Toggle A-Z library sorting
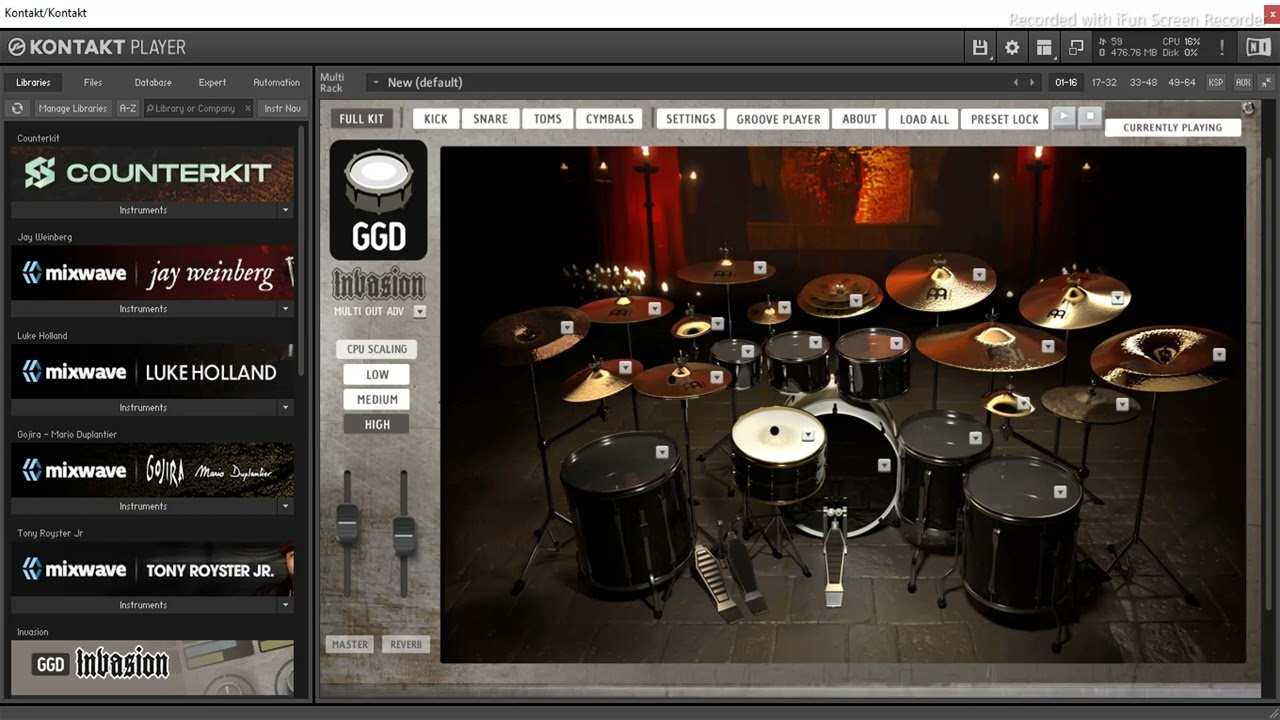Screen dimensions: 1280x720 tap(128, 108)
